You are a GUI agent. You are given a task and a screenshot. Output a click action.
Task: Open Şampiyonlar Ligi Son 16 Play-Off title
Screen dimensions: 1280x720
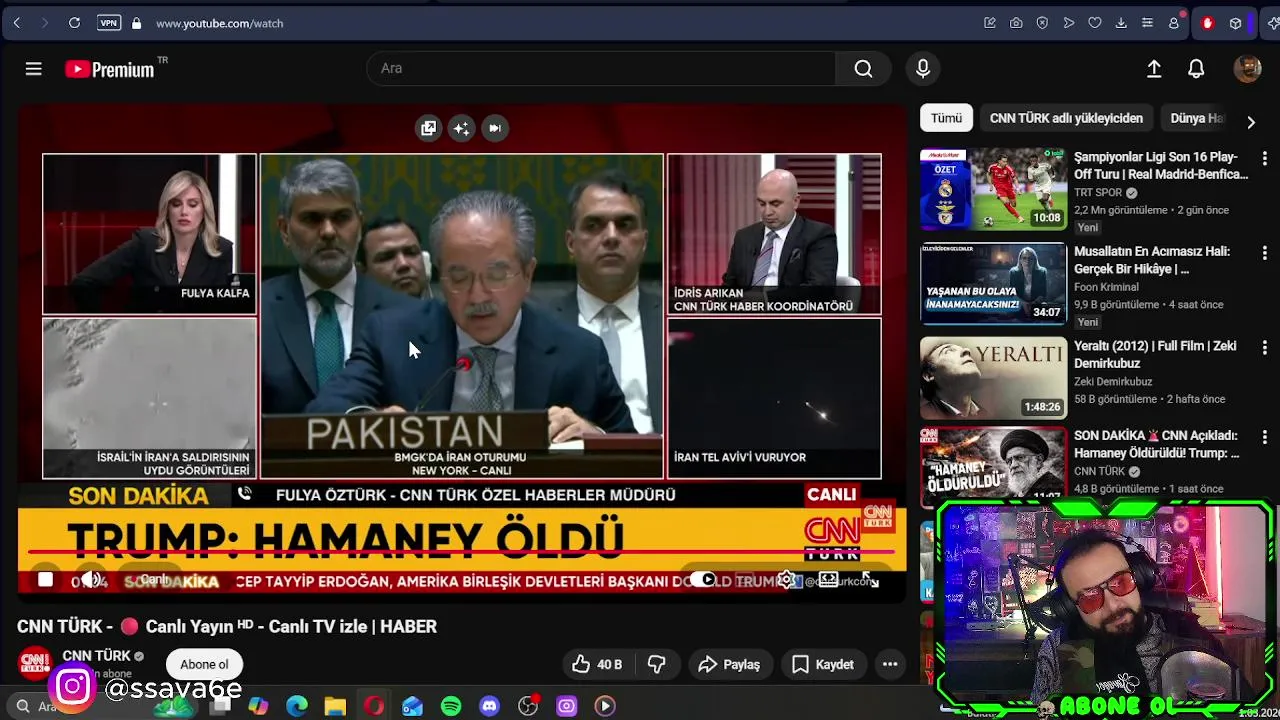[x=1160, y=165]
